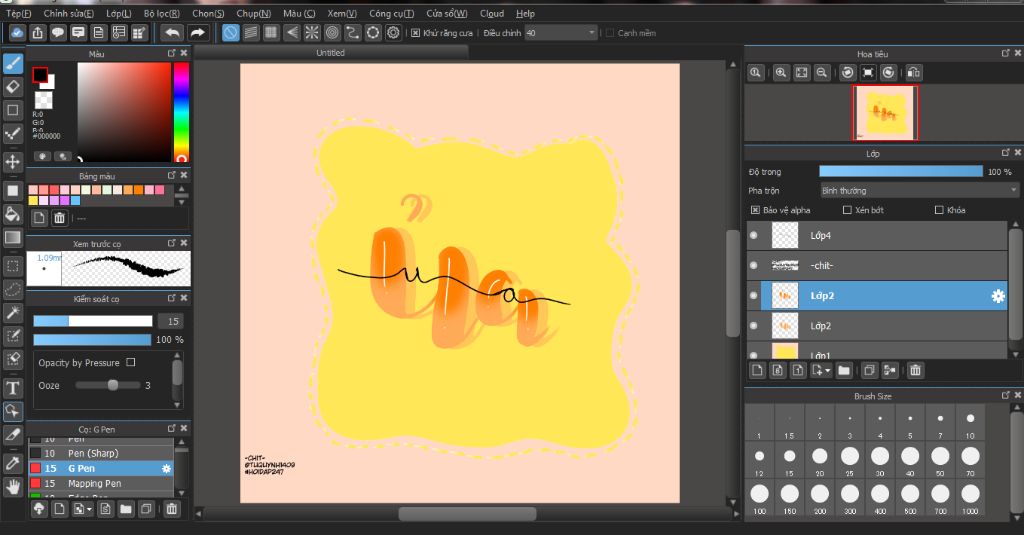The image size is (1024, 535).
Task: Select the Gradient tool
Action: (13, 237)
